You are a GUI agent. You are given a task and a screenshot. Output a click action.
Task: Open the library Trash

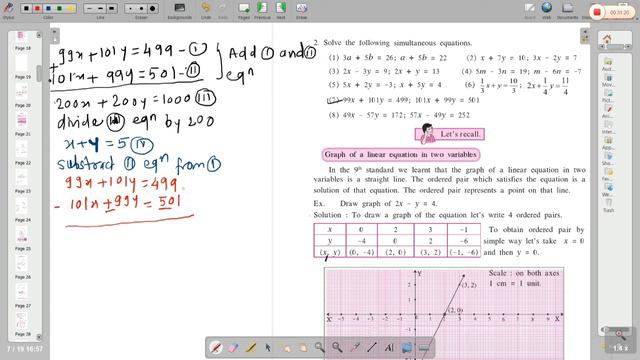coord(608,205)
